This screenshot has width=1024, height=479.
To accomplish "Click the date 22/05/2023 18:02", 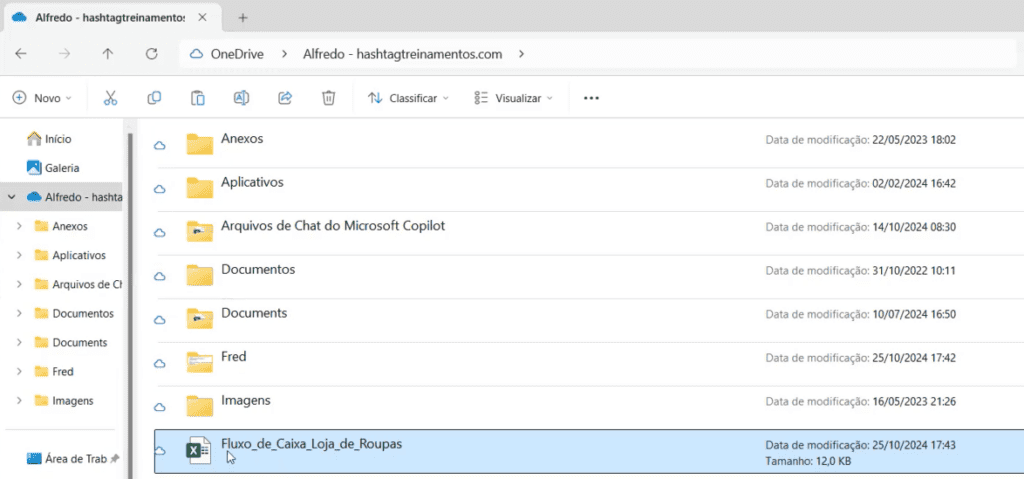I will [x=914, y=140].
